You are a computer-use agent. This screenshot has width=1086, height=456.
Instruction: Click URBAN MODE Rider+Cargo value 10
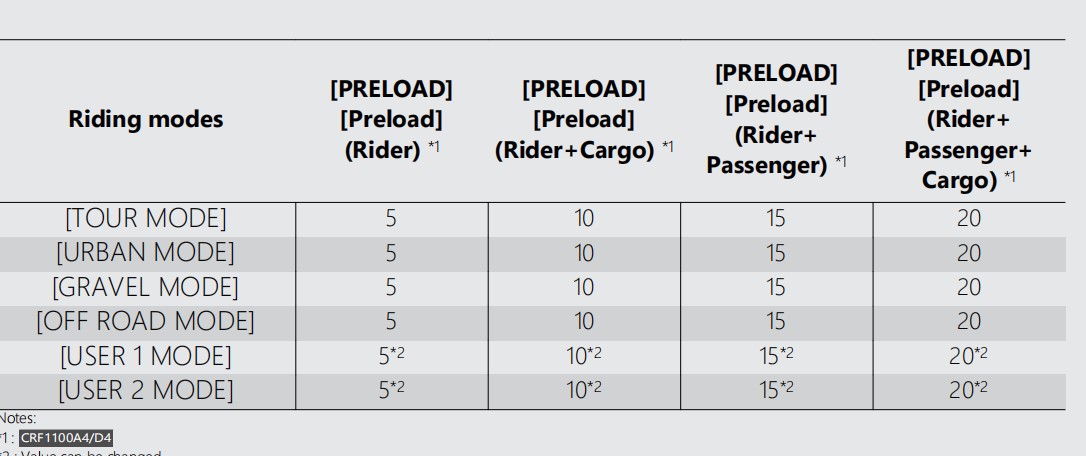pyautogui.click(x=584, y=253)
